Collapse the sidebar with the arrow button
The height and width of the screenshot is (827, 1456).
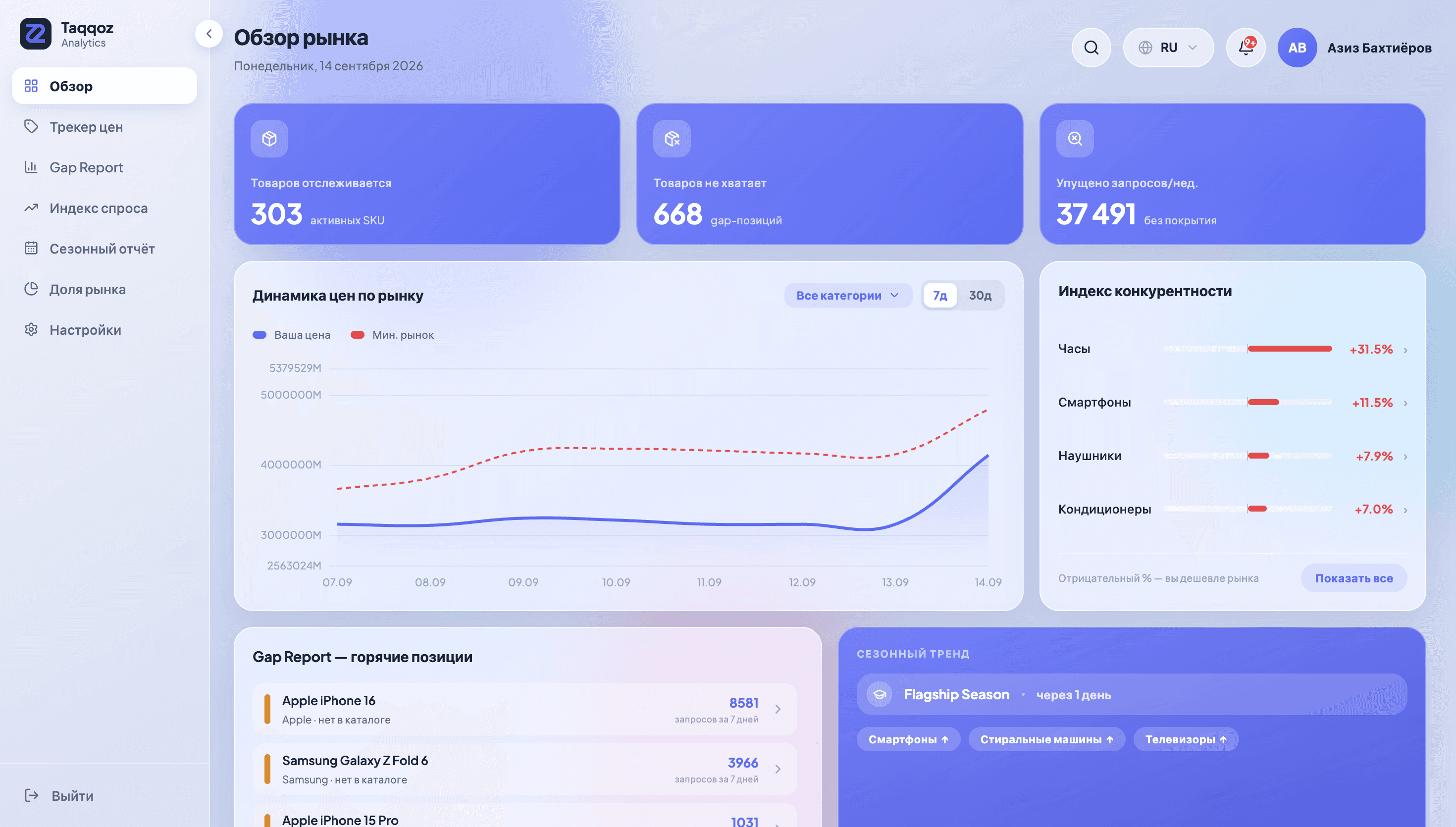[209, 34]
